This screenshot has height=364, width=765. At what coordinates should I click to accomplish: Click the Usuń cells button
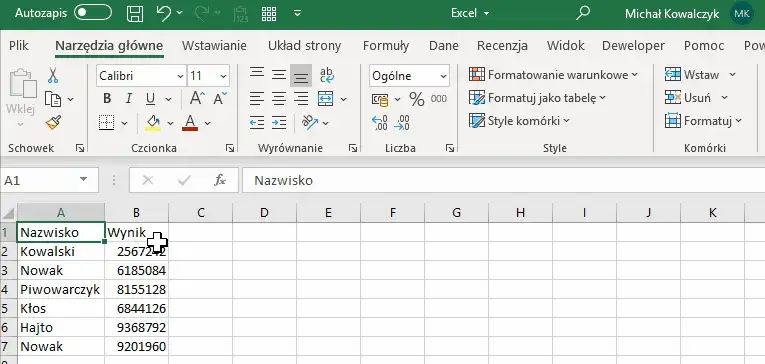[688, 98]
